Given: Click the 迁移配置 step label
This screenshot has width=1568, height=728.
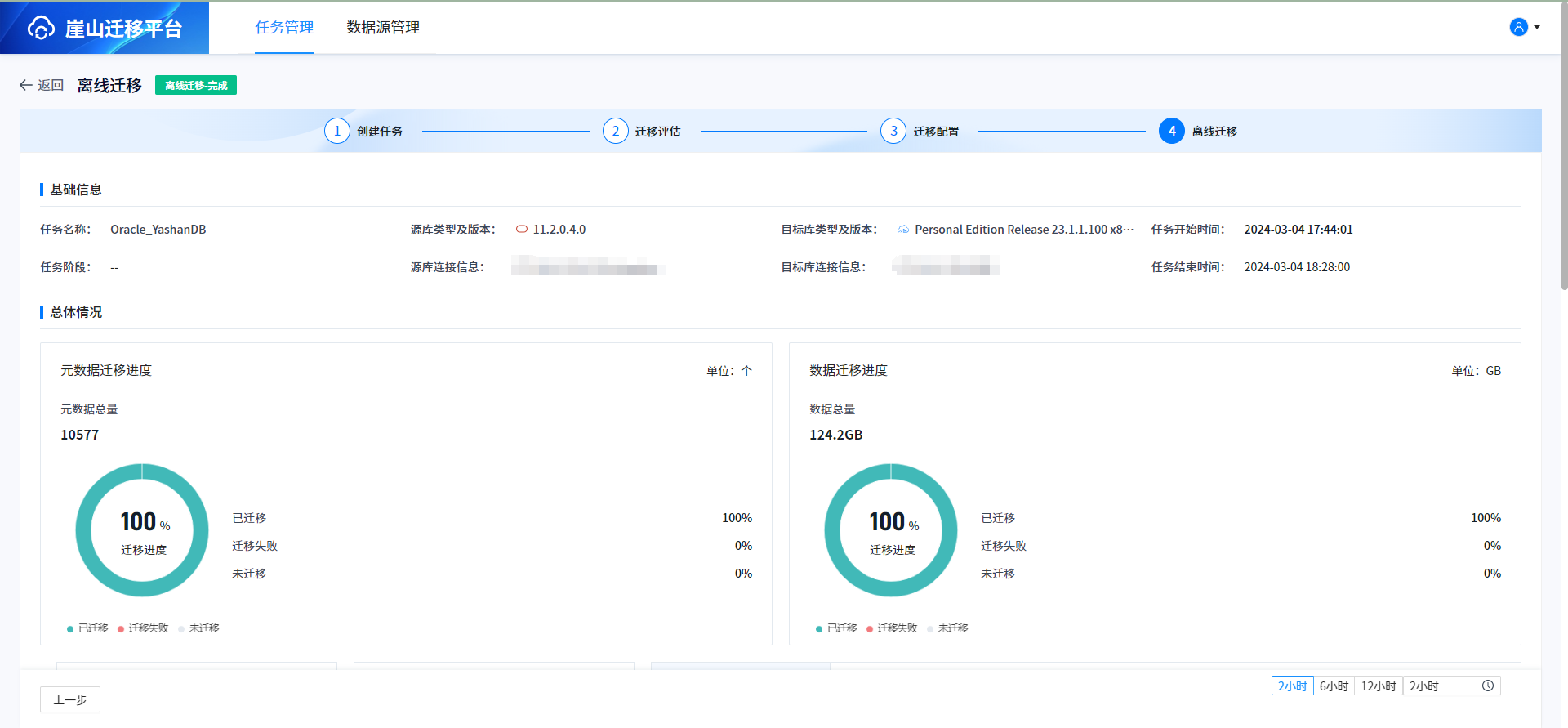Looking at the screenshot, I should coord(936,132).
